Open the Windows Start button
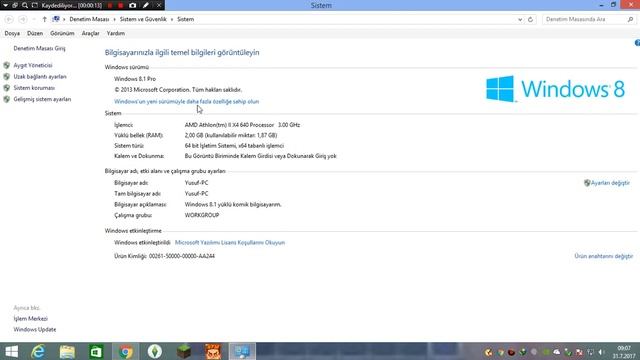 [x=11, y=351]
